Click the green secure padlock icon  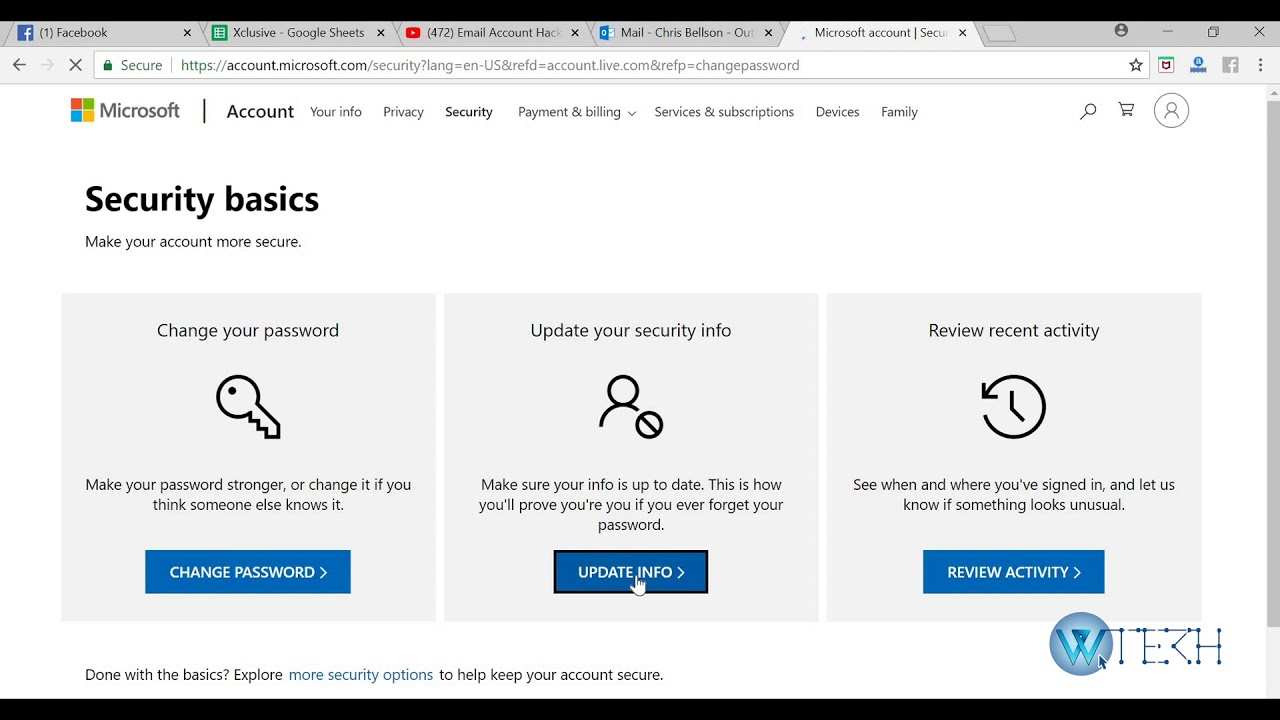[x=108, y=65]
